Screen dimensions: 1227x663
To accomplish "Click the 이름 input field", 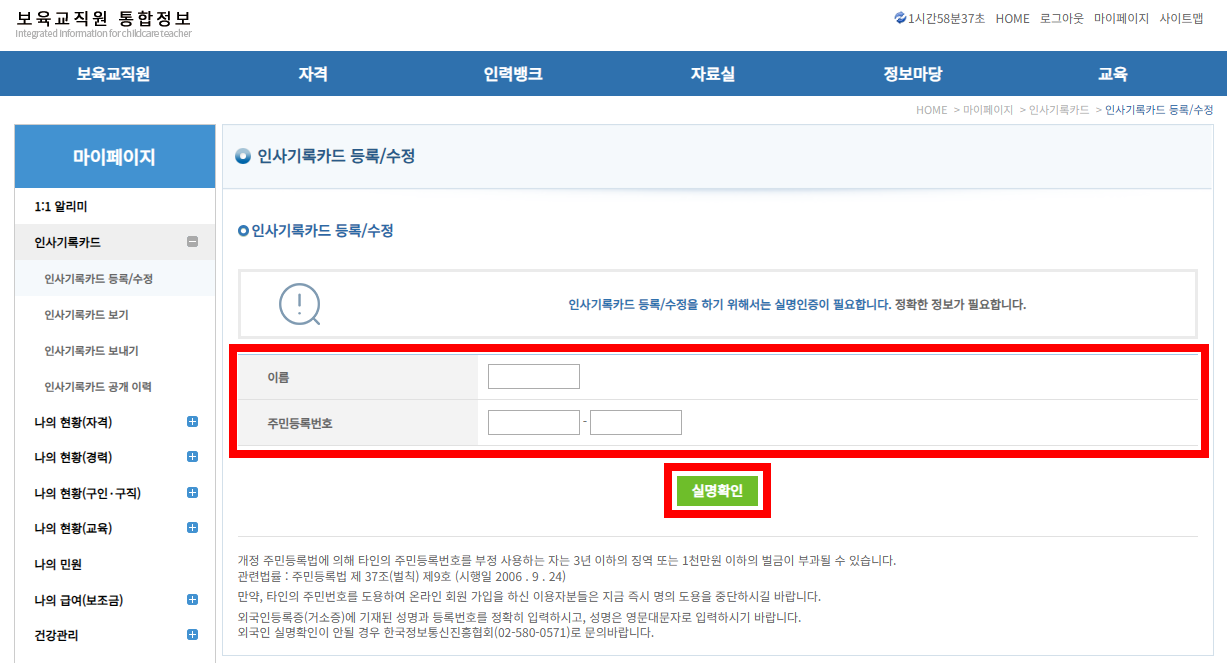I will 534,376.
